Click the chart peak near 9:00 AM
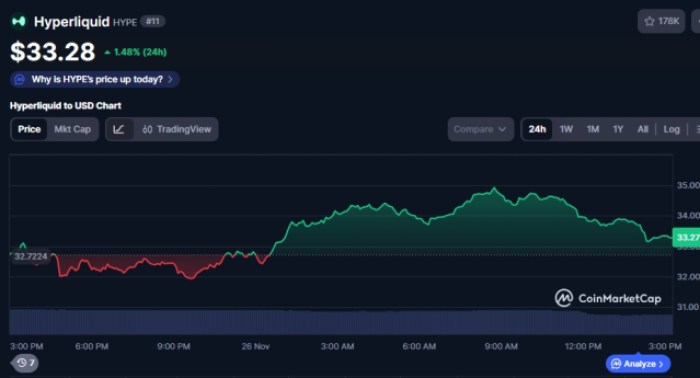Viewport: 700px width, 378px height. click(494, 189)
